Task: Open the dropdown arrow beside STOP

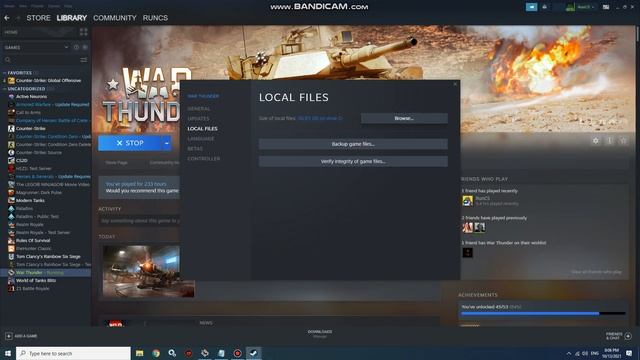Action: tap(167, 143)
